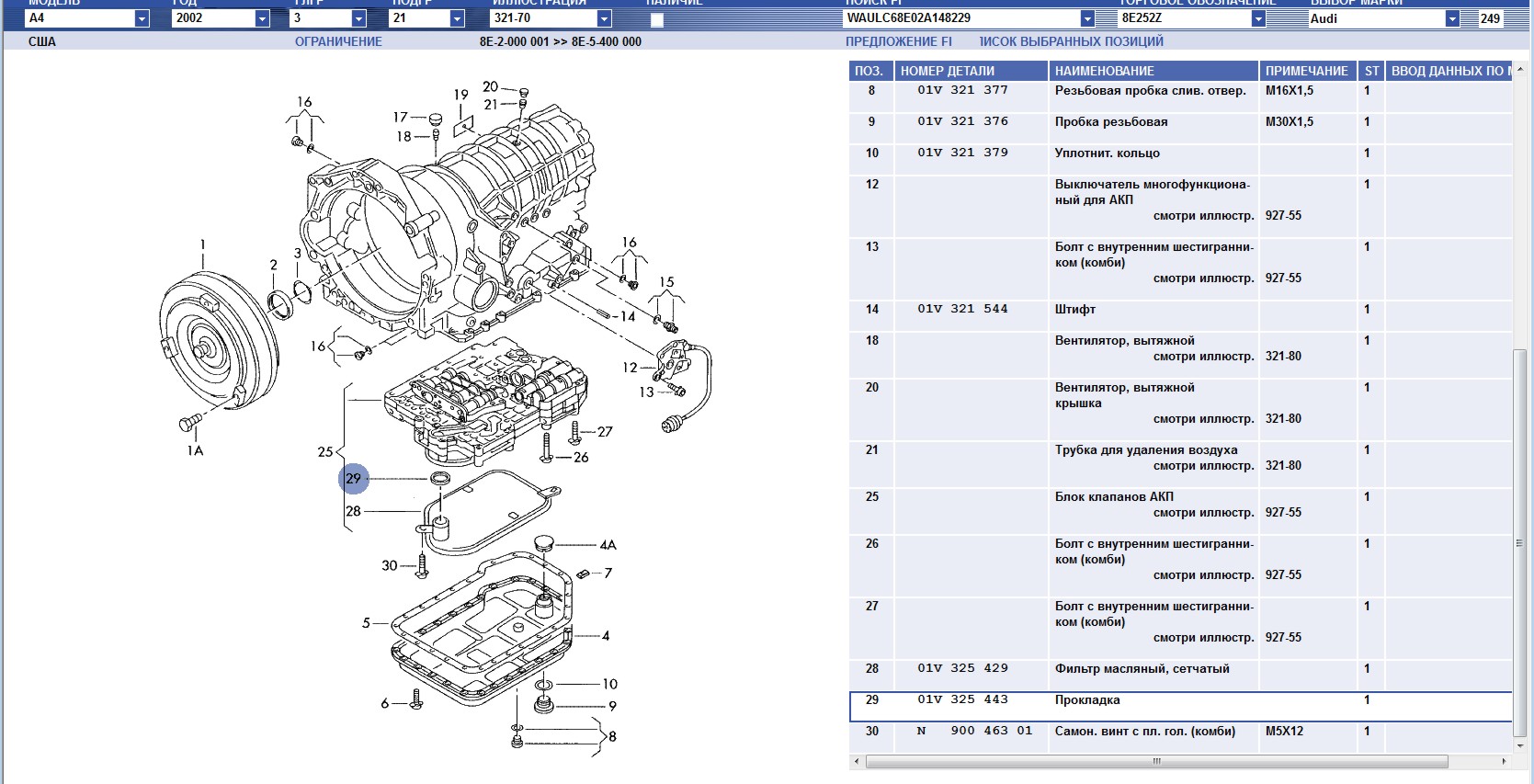Click callout 30 on the diagram

[x=390, y=565]
